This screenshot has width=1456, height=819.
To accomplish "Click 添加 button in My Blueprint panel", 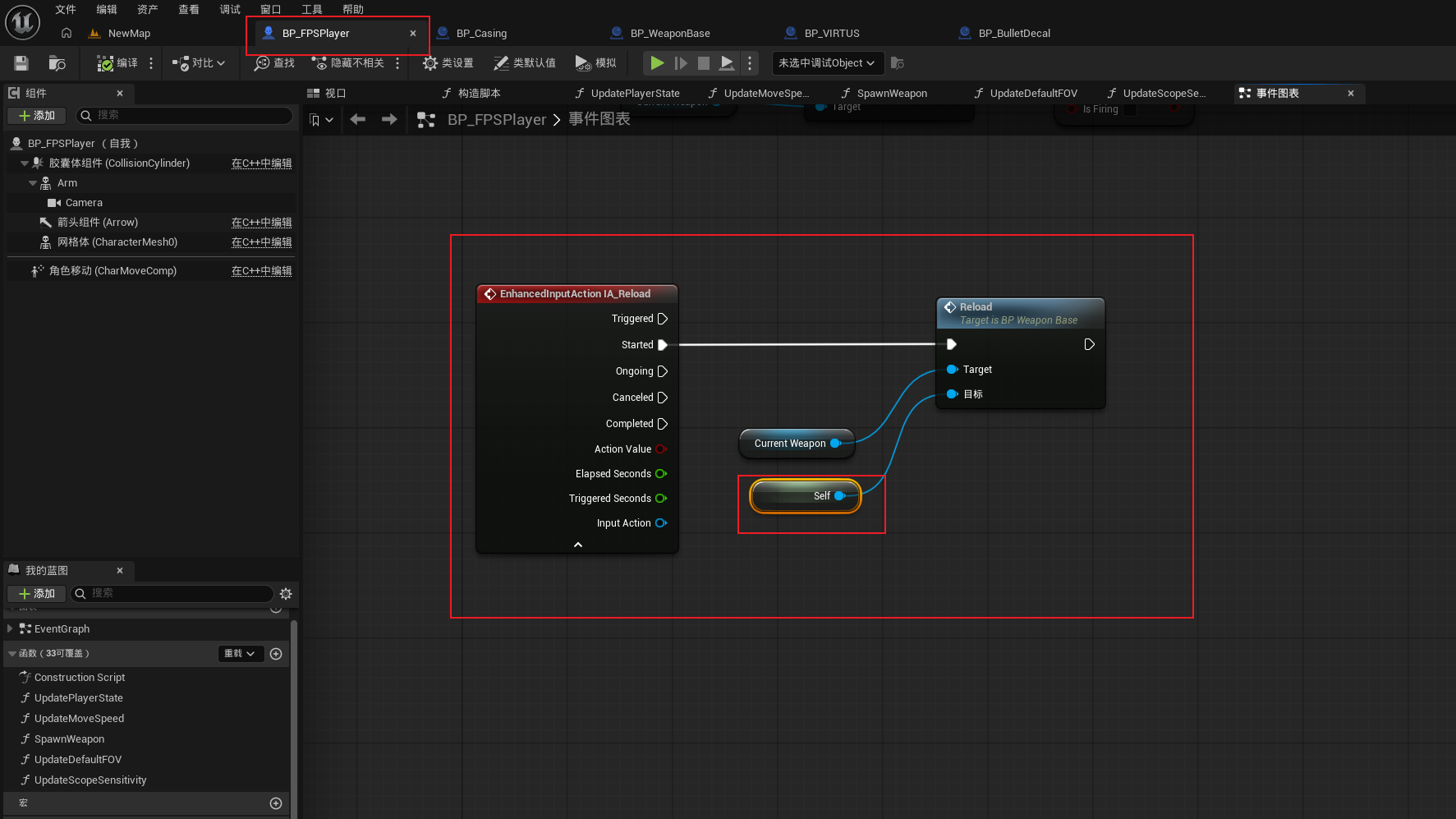I will tap(37, 594).
